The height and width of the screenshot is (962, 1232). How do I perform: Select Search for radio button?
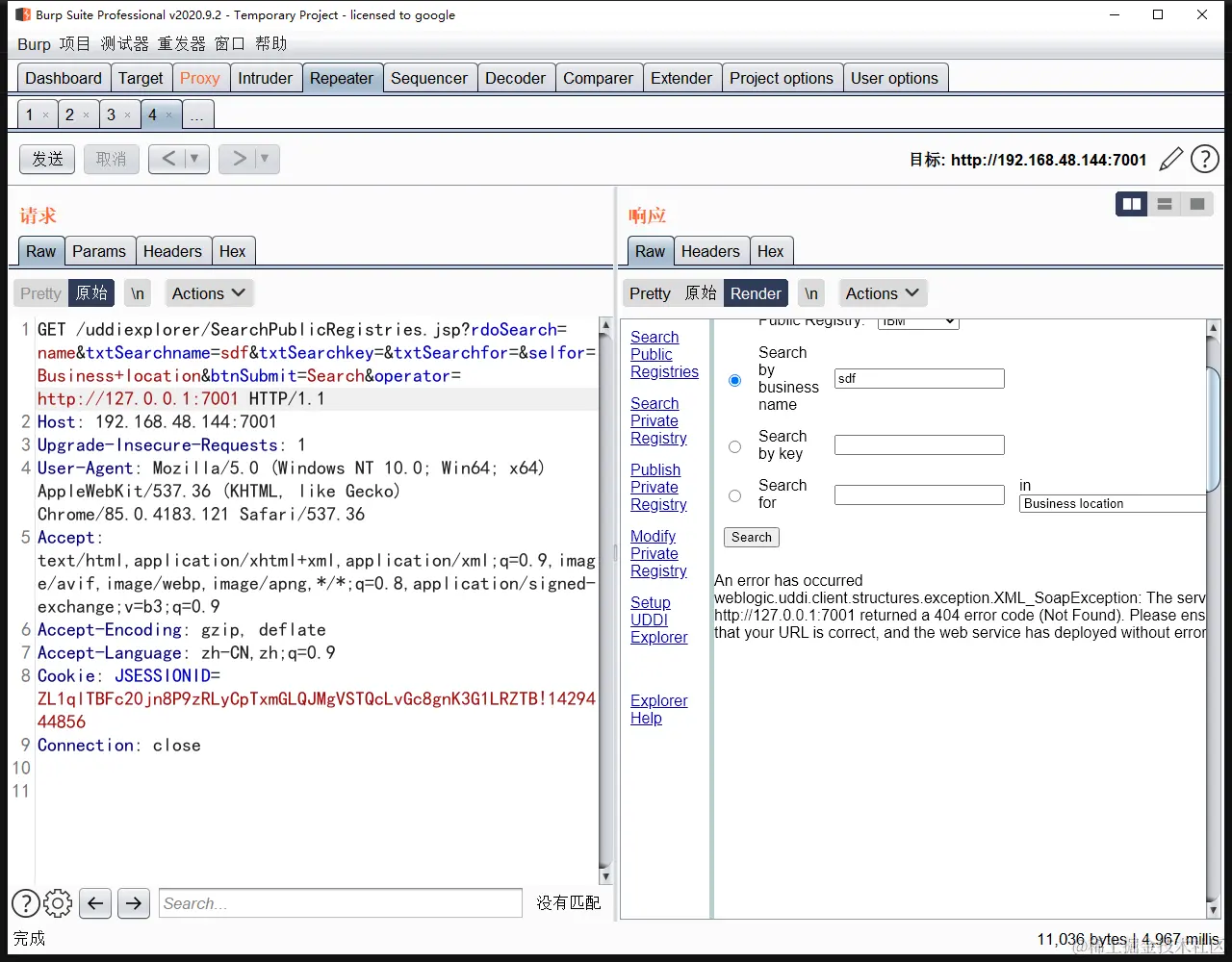pos(735,495)
